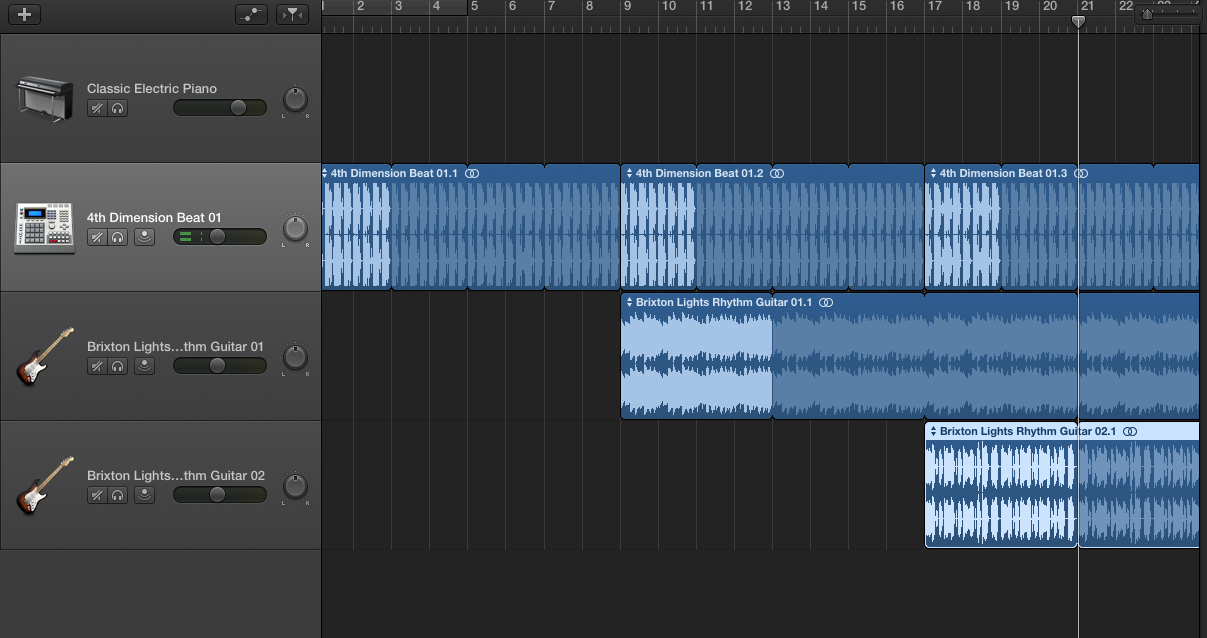Click bar 17 in the timeline ruler
Screen dimensions: 1207x638
click(x=935, y=7)
